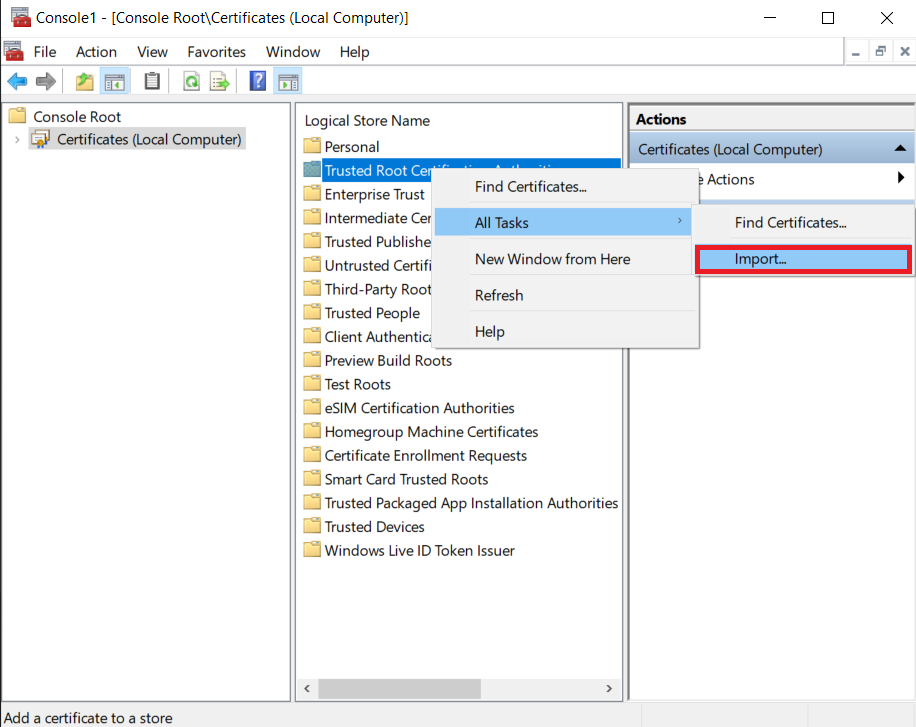
Task: Open the Window menu
Action: coord(293,52)
